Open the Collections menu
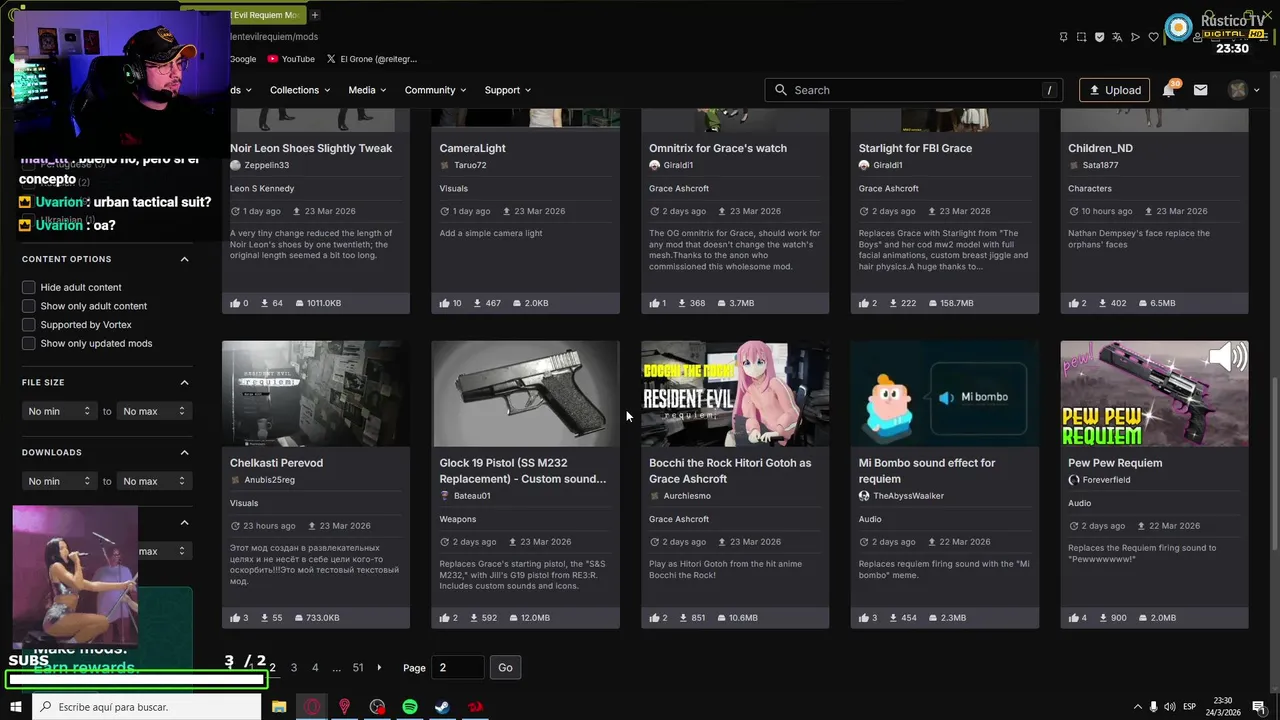The height and width of the screenshot is (720, 1280). (x=300, y=90)
